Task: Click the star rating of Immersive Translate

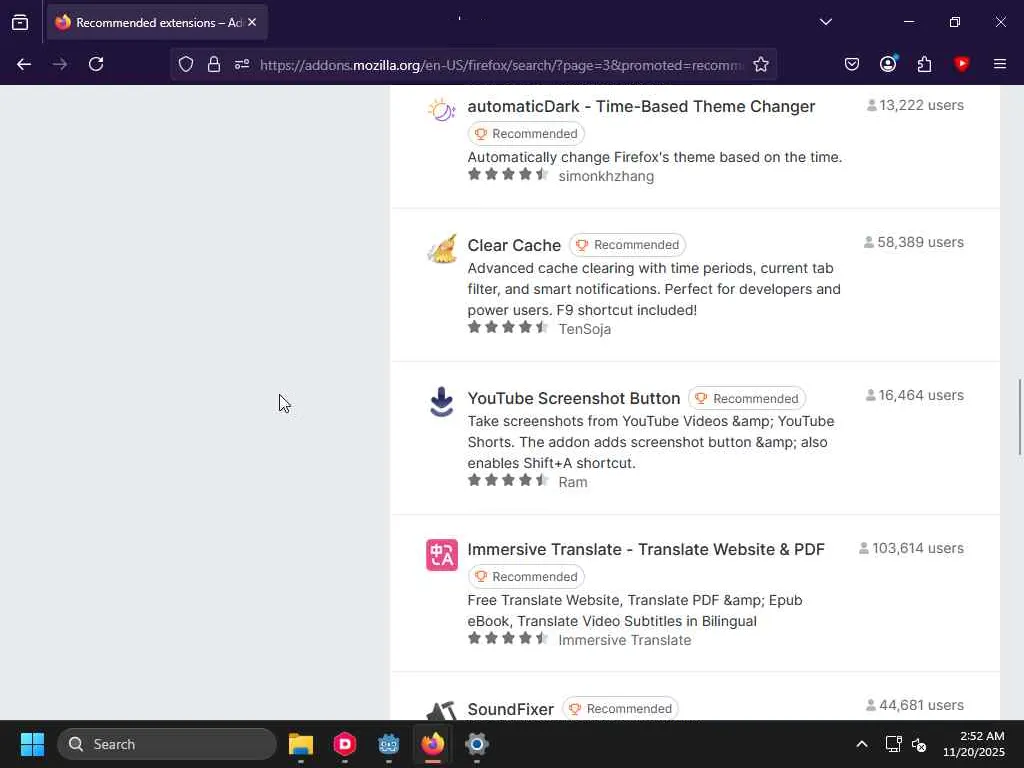Action: tap(508, 638)
